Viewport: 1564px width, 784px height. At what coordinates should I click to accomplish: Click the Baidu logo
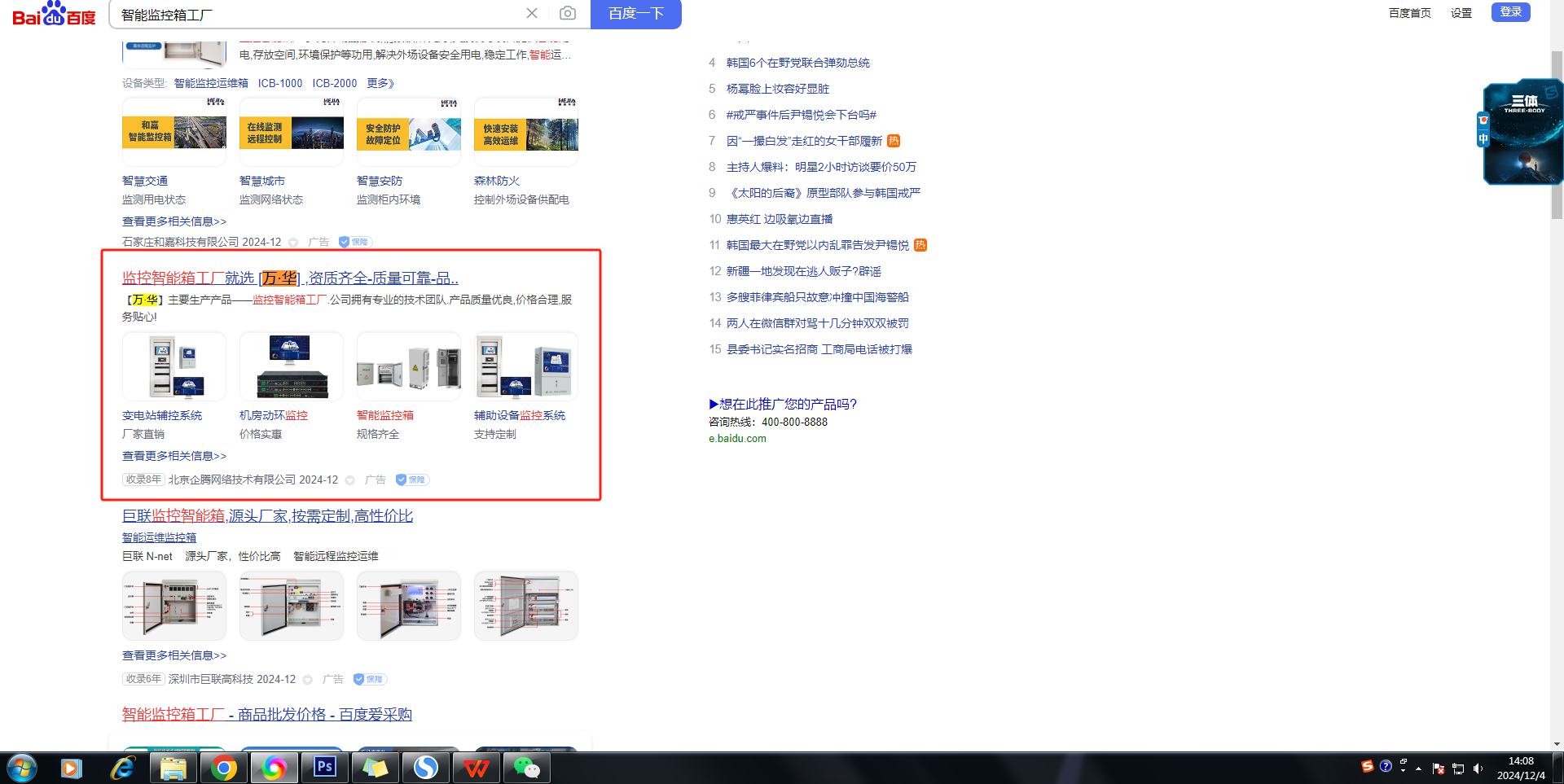pos(54,14)
